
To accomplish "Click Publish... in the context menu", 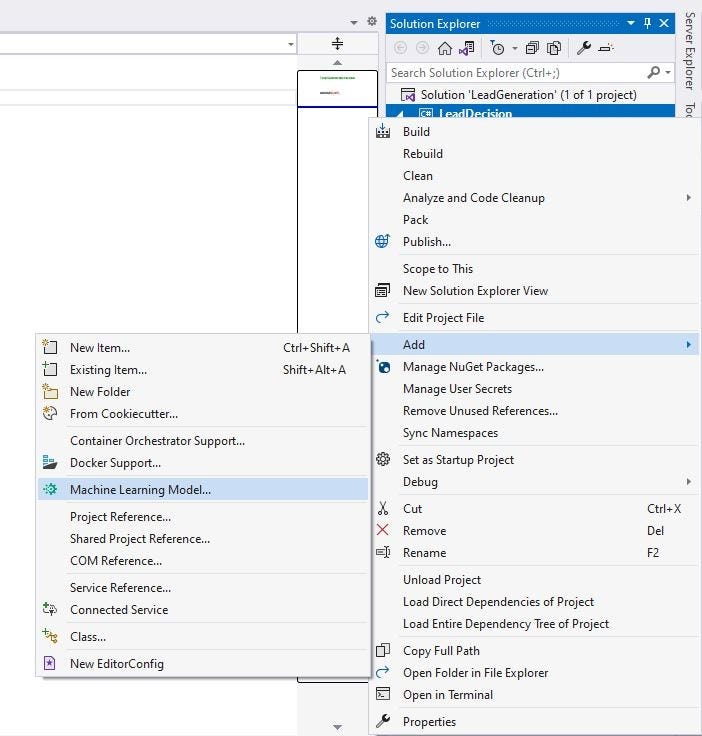I will click(534, 242).
